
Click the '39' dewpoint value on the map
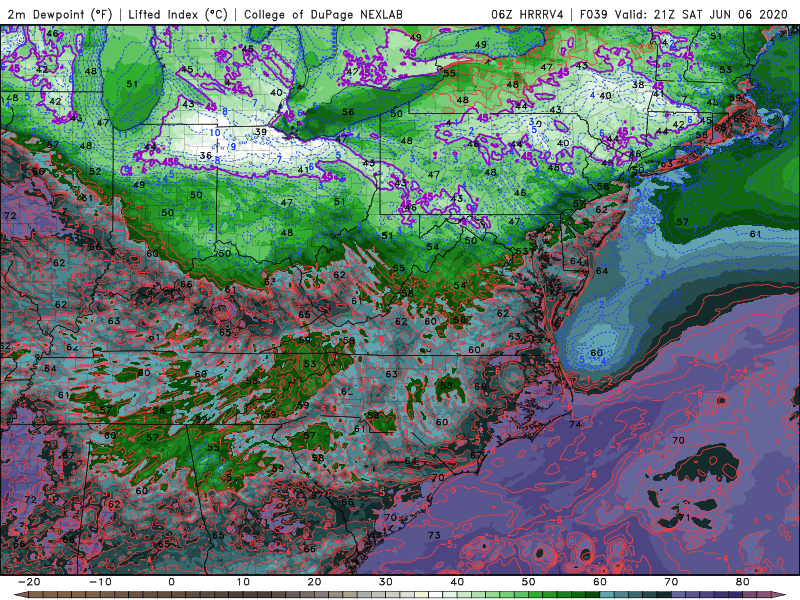point(261,132)
